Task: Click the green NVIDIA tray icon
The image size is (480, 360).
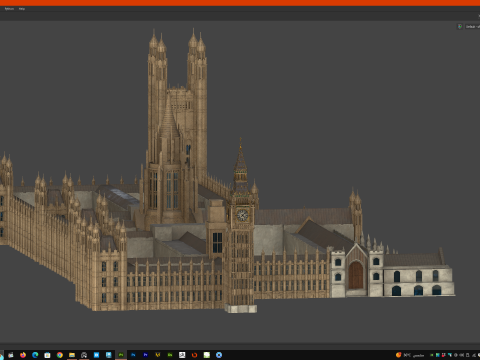Action: (x=431, y=355)
